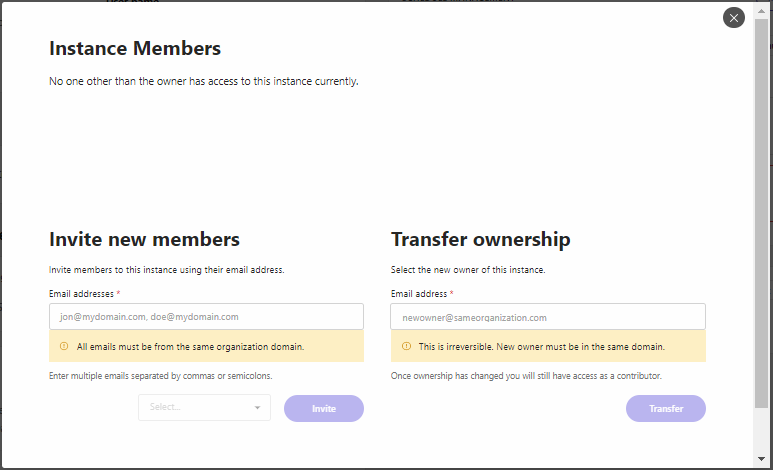Click the dropdown arrow beside Select...
The width and height of the screenshot is (773, 470).
coord(257,408)
